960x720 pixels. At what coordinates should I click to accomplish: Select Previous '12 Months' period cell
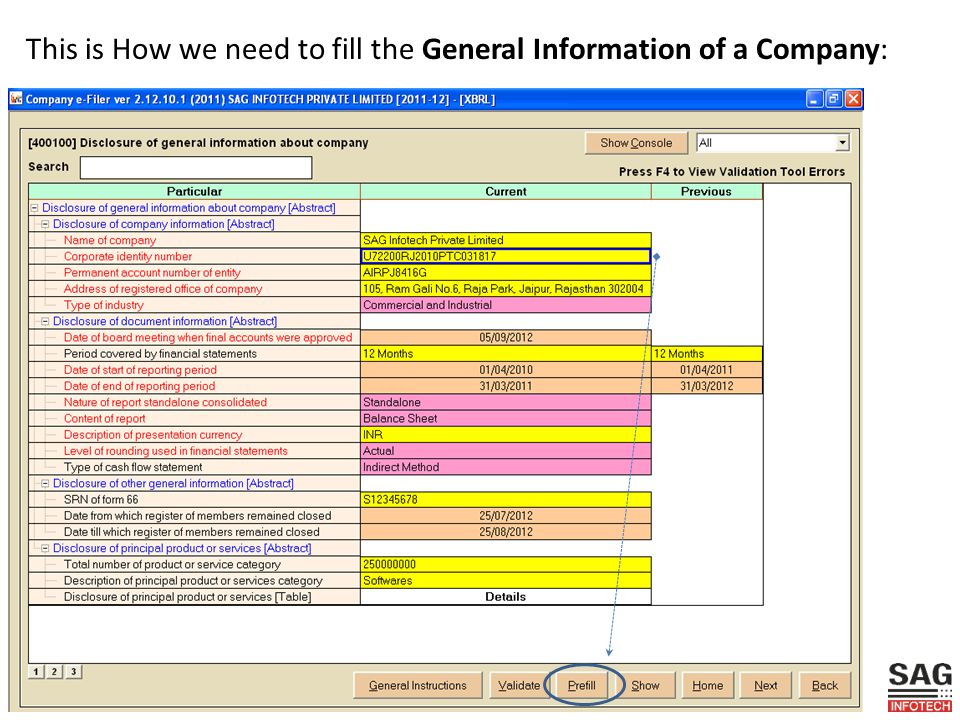(x=707, y=354)
